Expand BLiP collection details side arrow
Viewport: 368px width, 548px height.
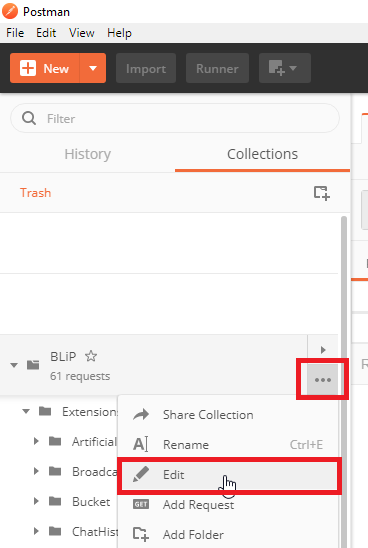pos(323,350)
